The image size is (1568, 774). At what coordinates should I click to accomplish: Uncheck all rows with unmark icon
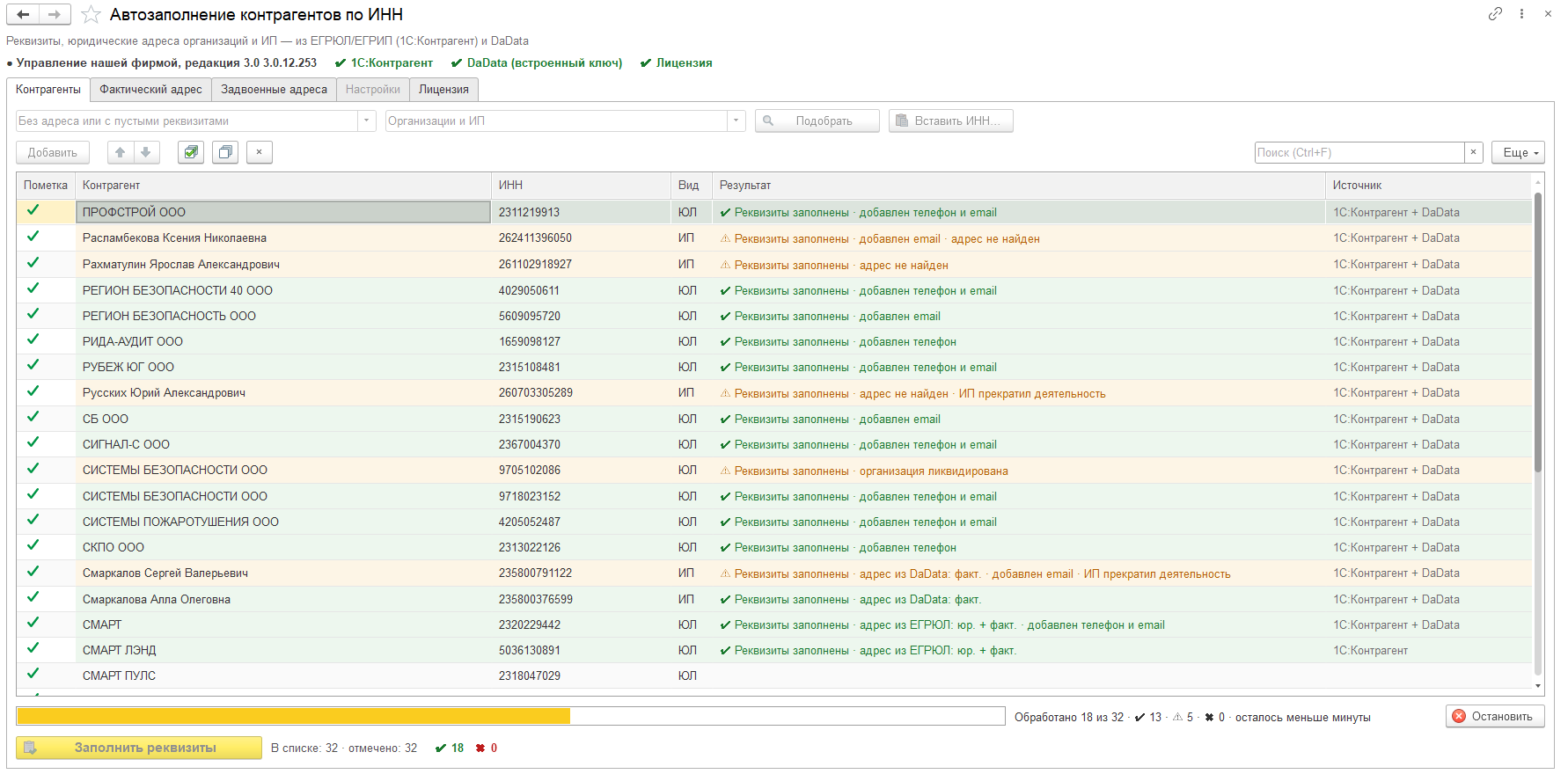tap(225, 152)
